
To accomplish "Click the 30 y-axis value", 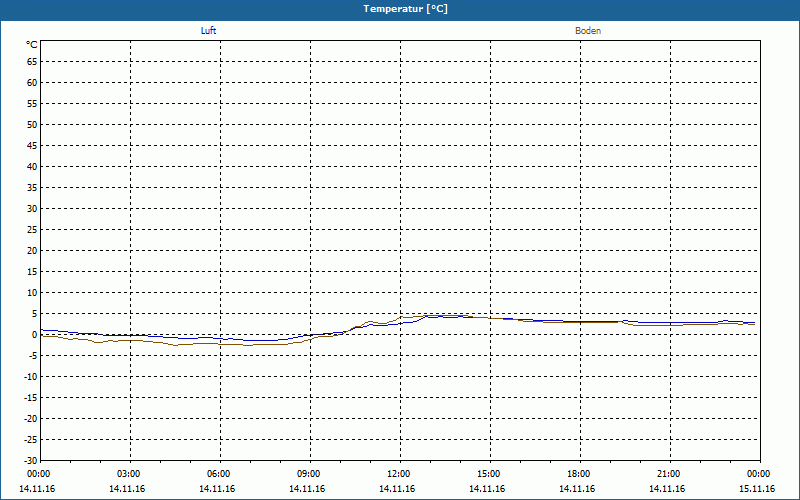I will [x=32, y=209].
